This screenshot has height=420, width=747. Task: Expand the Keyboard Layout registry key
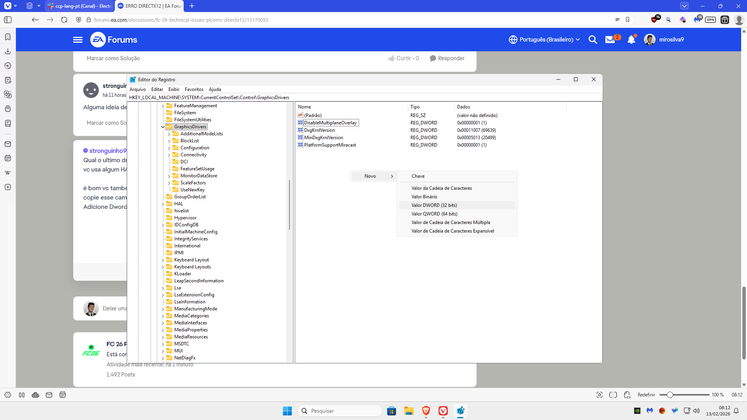tap(163, 260)
